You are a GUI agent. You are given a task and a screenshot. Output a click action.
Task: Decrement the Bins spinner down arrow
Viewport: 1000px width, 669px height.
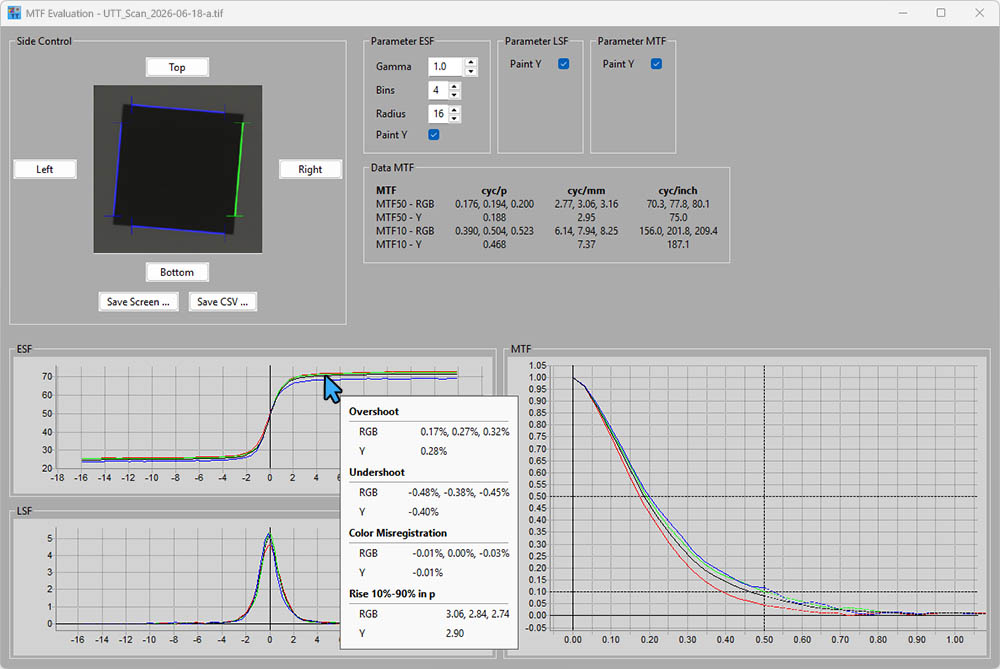click(454, 94)
